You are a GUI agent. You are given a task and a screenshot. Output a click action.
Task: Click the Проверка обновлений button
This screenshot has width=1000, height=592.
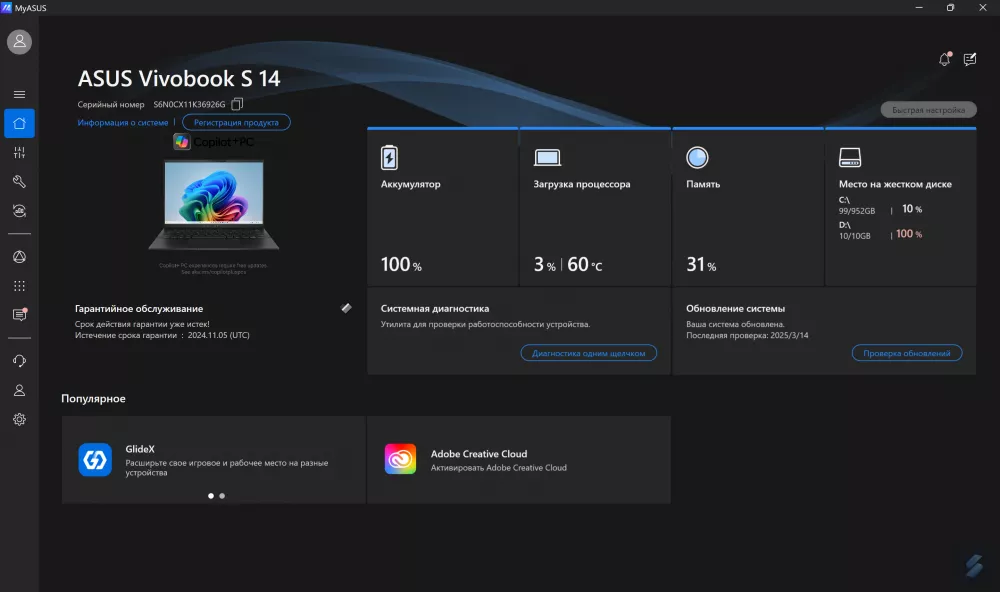coord(907,353)
